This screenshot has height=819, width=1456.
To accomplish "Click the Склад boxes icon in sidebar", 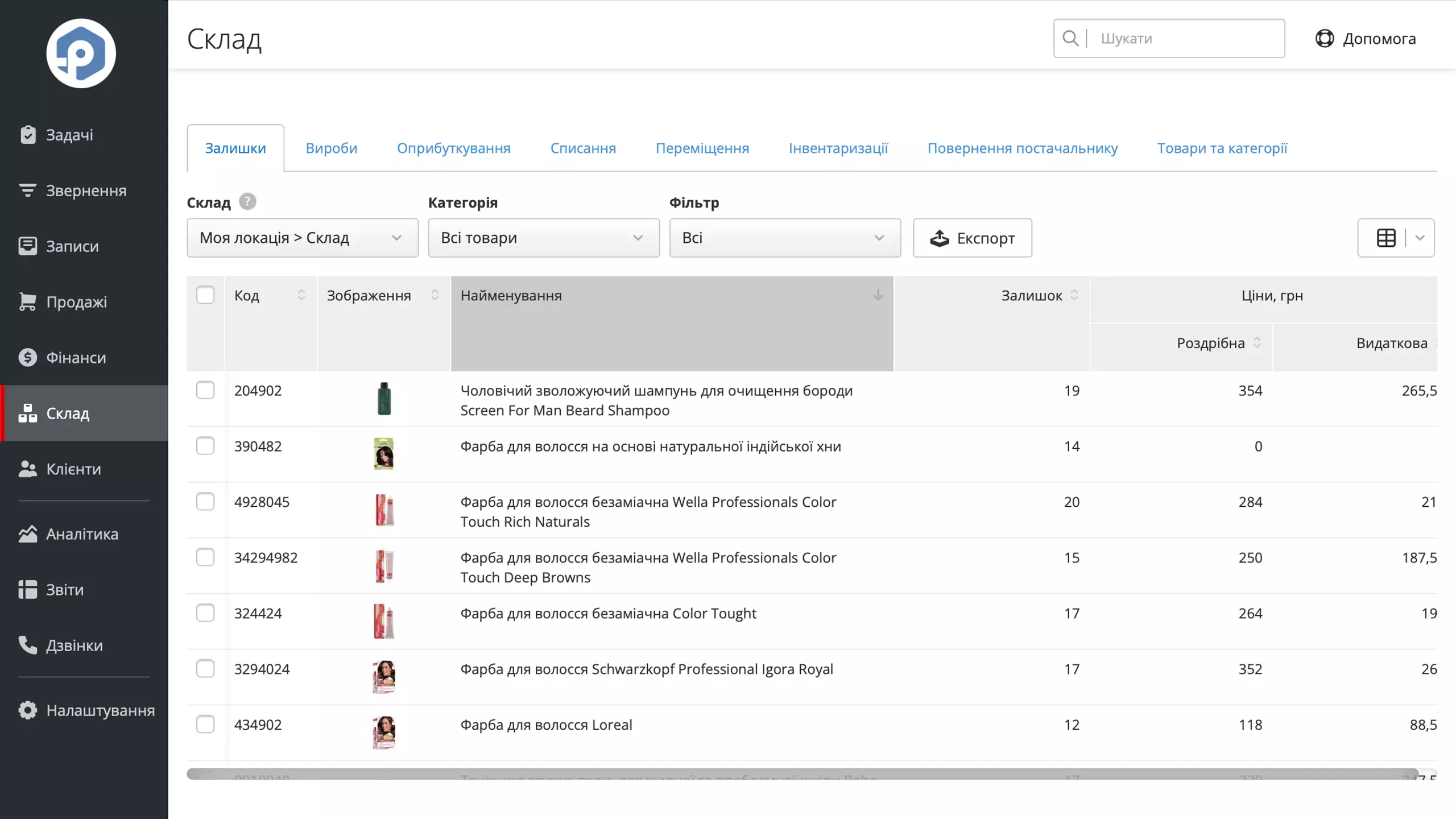I will pyautogui.click(x=27, y=413).
